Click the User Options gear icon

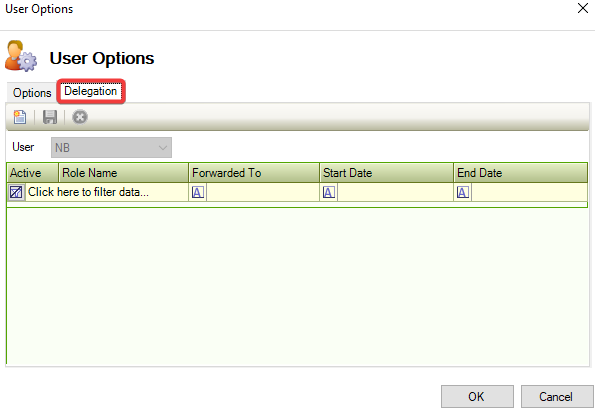pos(21,56)
